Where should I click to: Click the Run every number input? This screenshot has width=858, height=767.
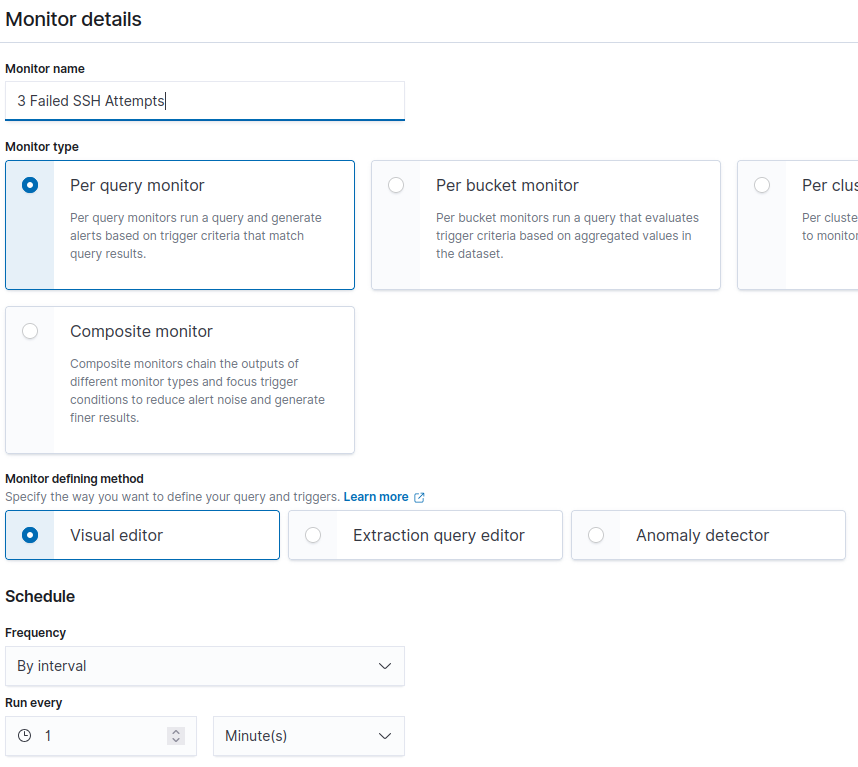click(x=100, y=736)
